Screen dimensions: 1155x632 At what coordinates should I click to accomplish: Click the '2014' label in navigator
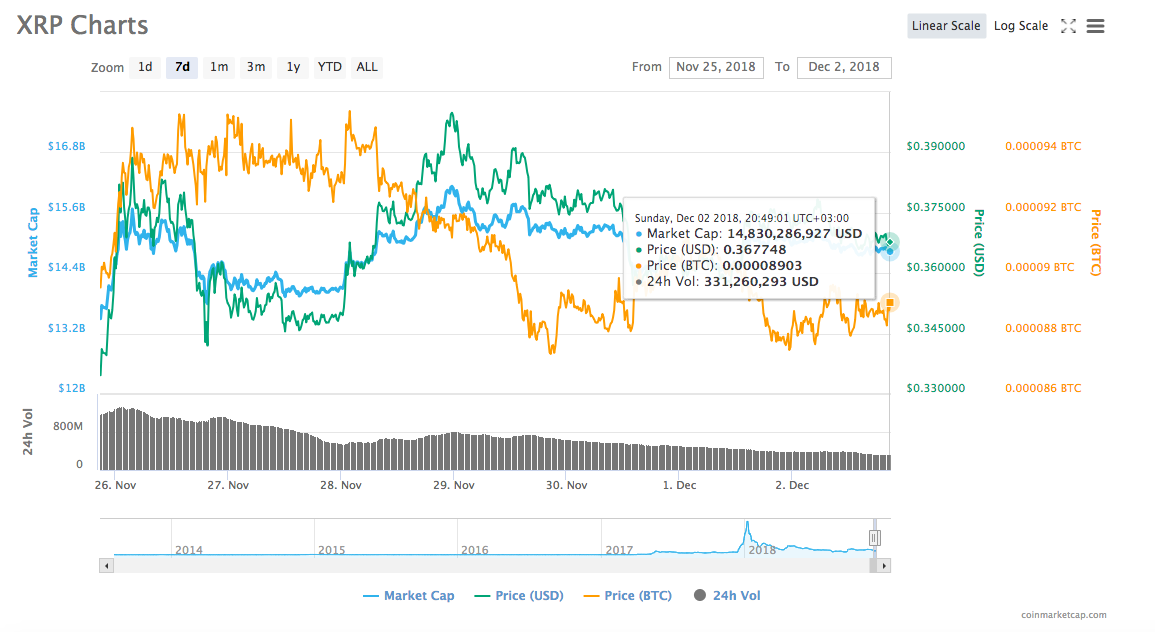[189, 550]
